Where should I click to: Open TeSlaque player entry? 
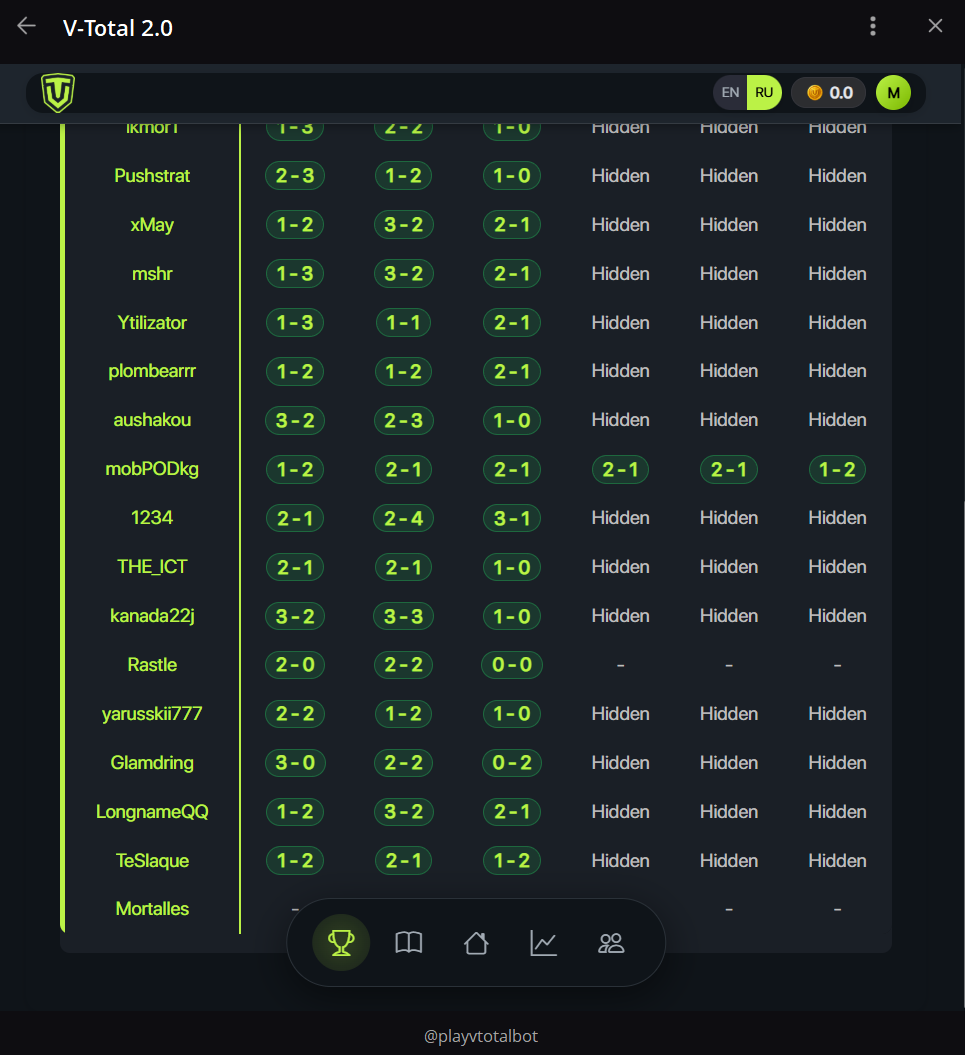(x=152, y=861)
